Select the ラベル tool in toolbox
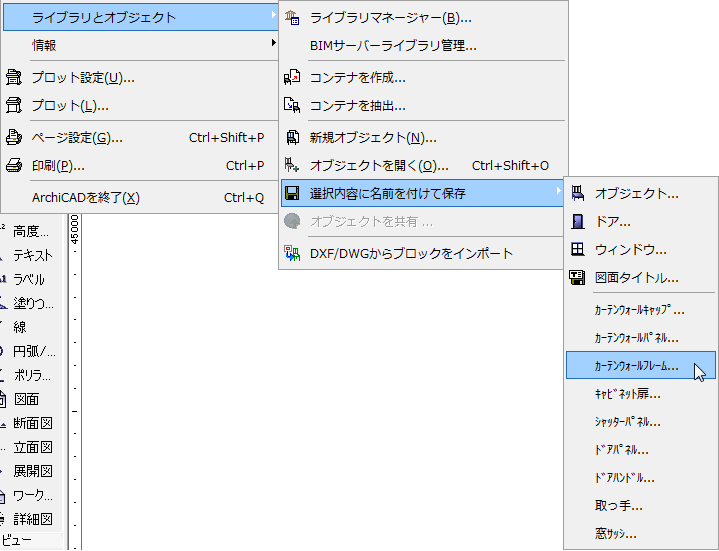This screenshot has height=551, width=719. (30, 279)
